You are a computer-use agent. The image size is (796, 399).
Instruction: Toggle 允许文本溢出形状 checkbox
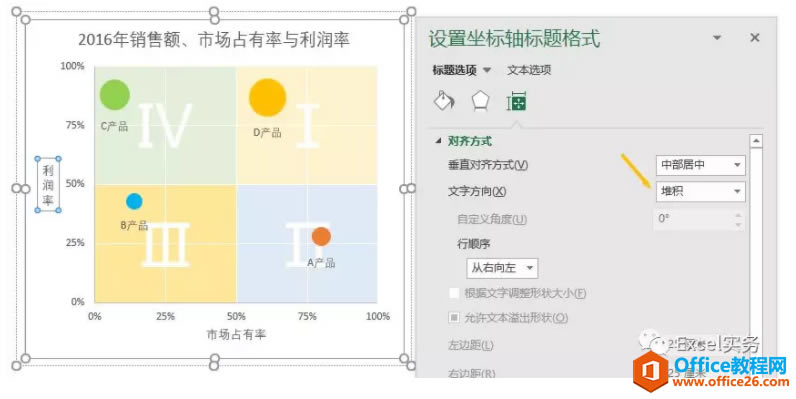(454, 318)
